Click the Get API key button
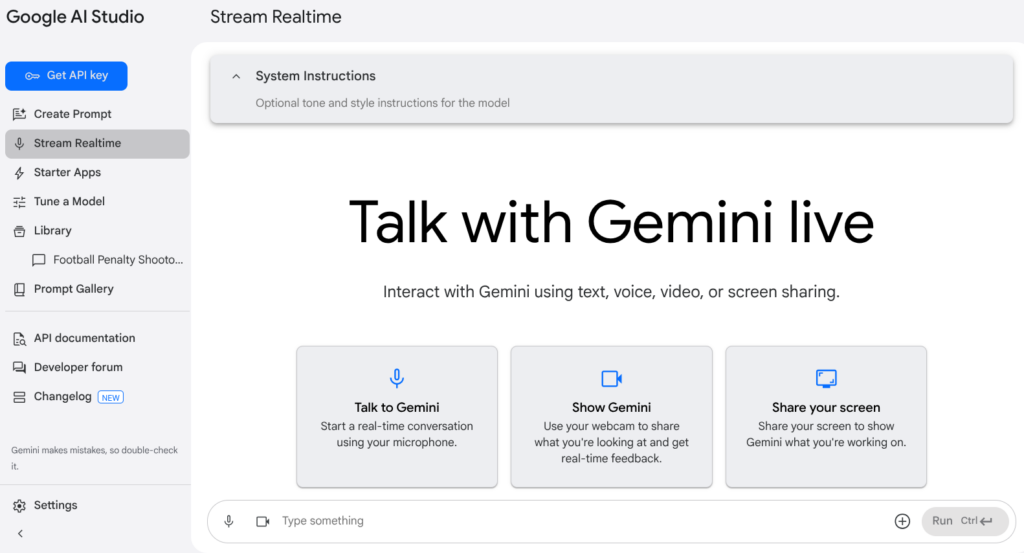1024x553 pixels. (x=66, y=76)
